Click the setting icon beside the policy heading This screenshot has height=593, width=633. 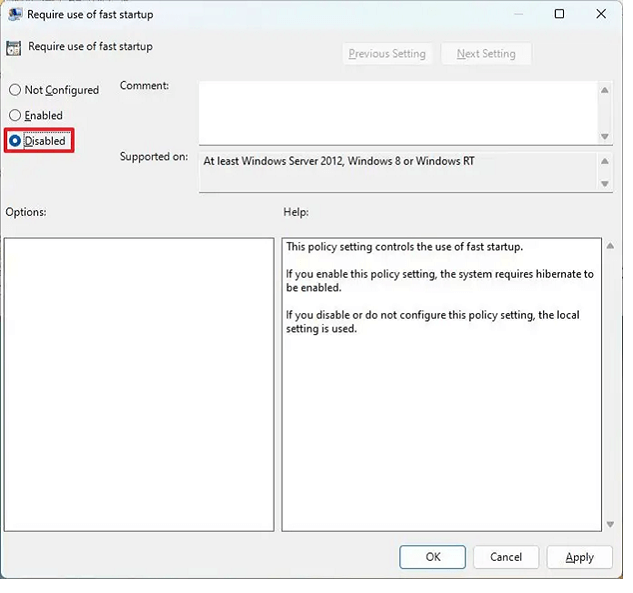(x=14, y=47)
